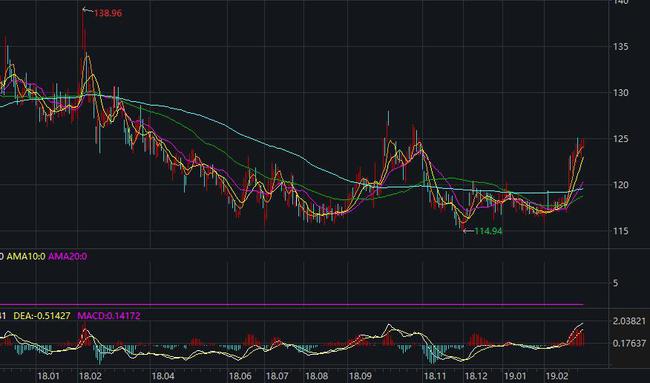Click the MACD:0.14172 indicator value
The height and width of the screenshot is (383, 650).
click(x=109, y=316)
